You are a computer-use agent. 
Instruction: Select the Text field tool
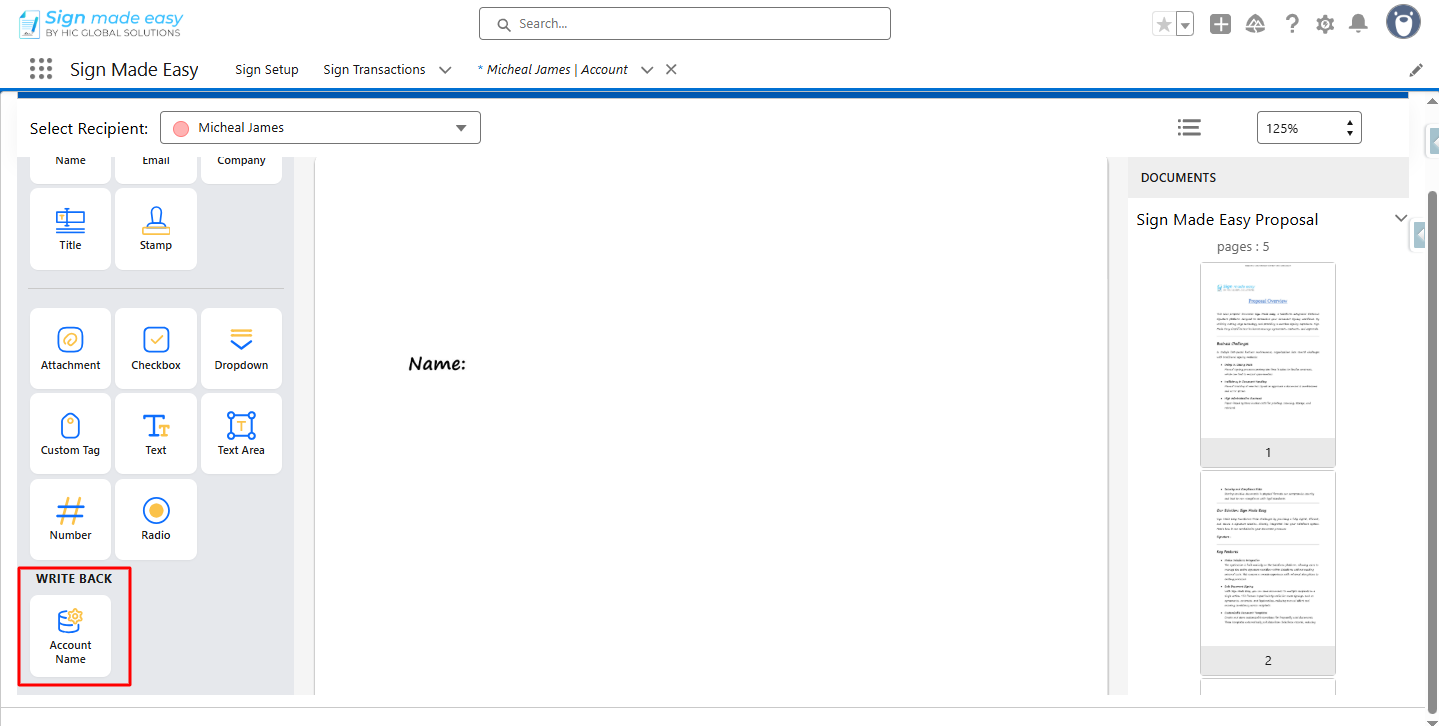tap(156, 434)
